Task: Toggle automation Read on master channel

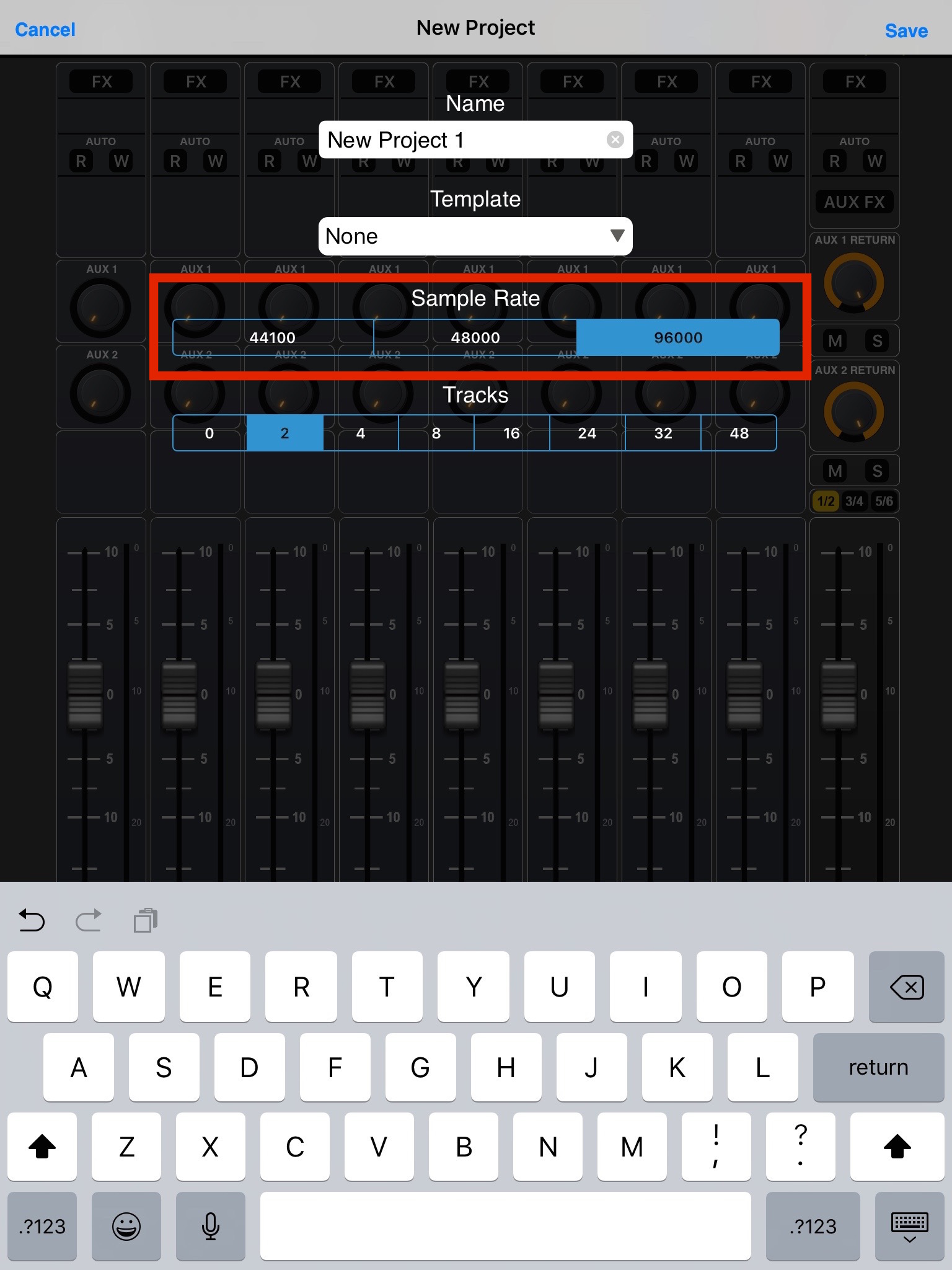Action: (835, 161)
